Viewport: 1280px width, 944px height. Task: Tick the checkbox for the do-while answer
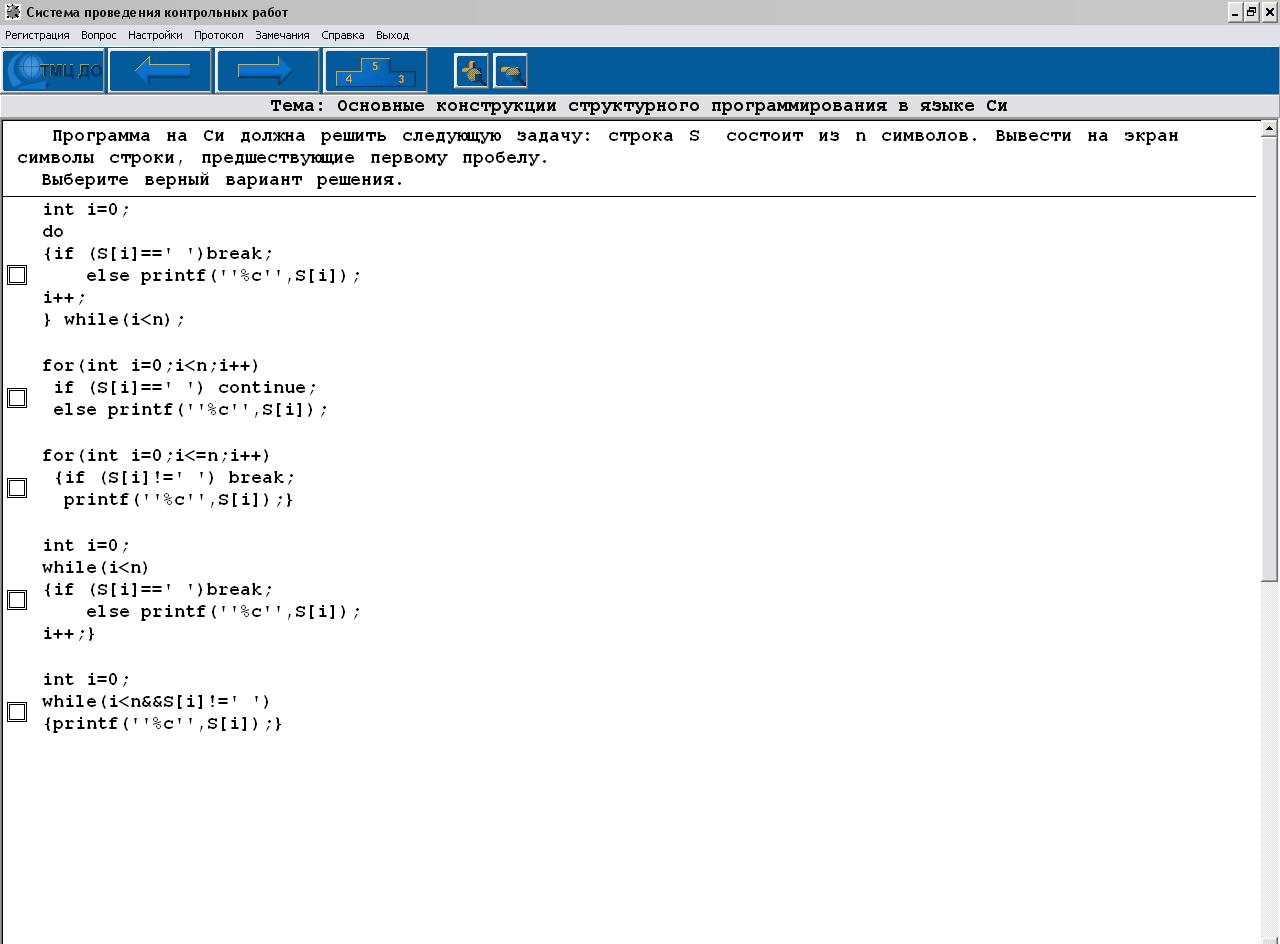tap(17, 275)
